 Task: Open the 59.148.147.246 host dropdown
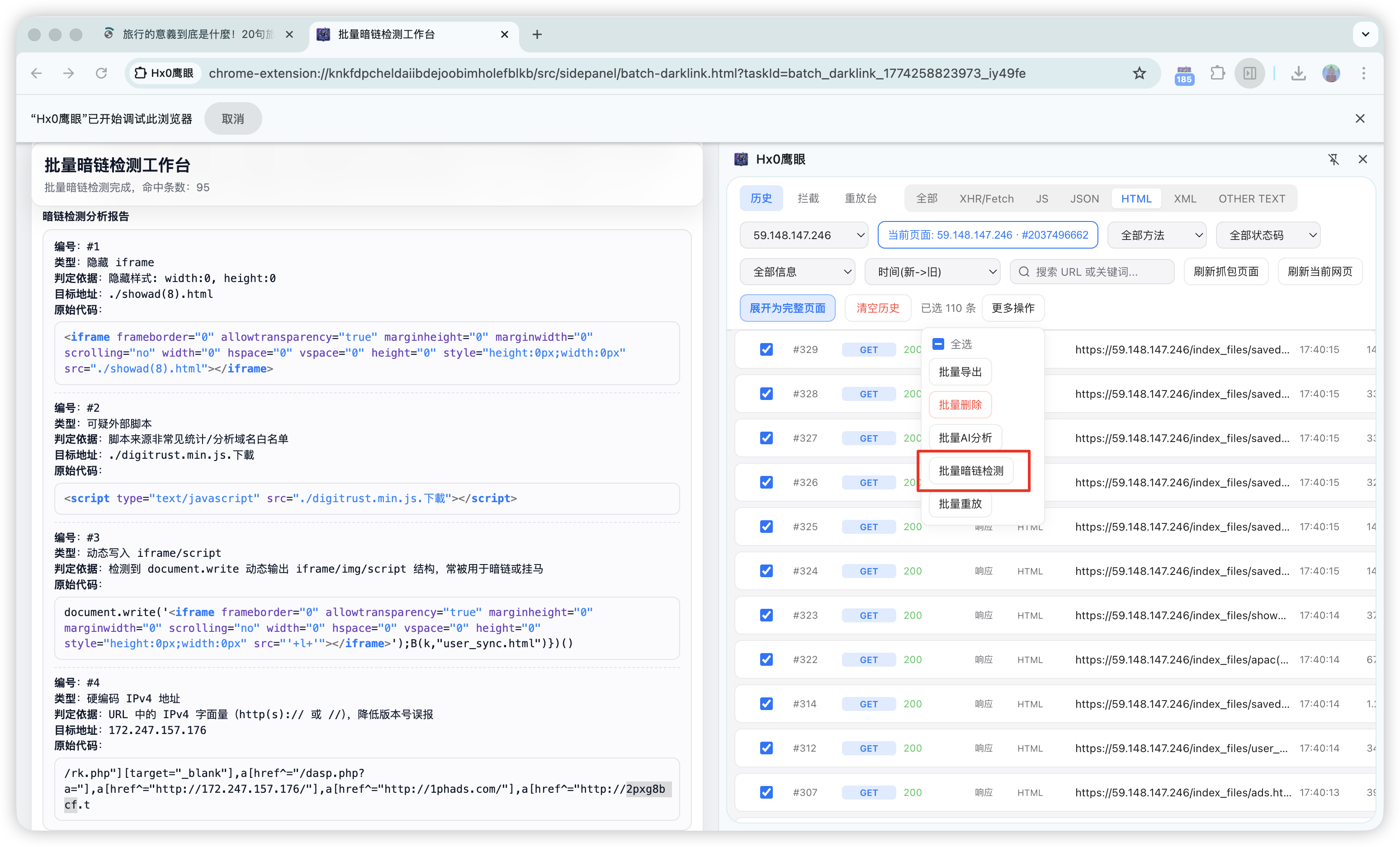[804, 235]
